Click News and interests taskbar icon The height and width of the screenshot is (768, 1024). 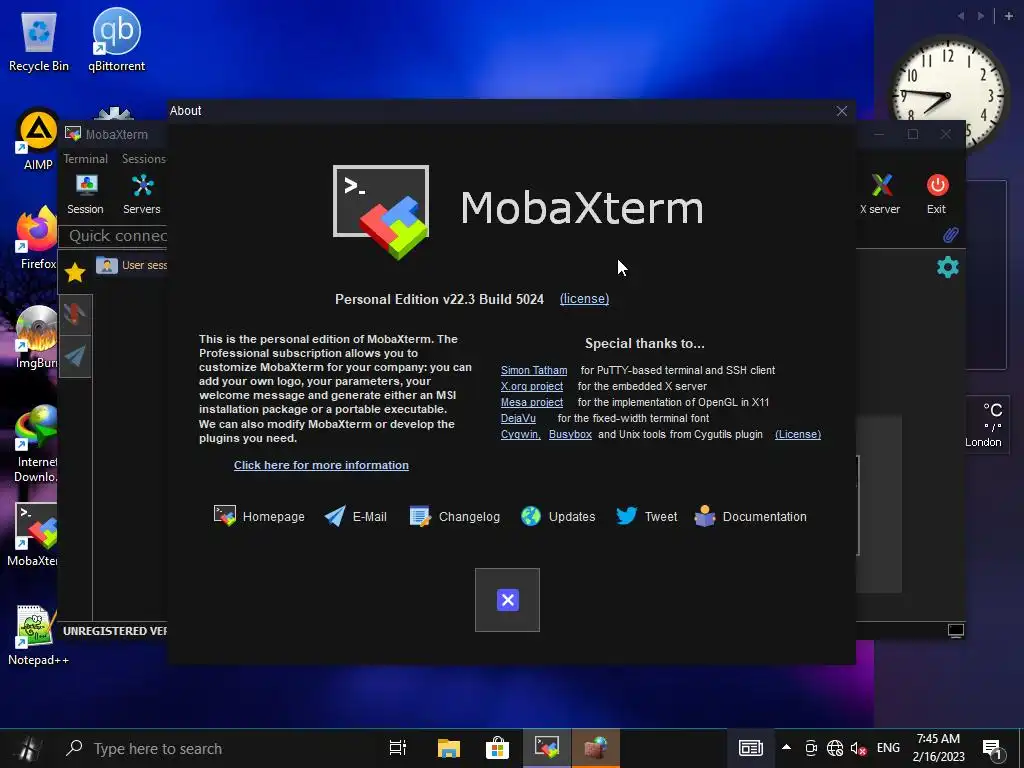[x=750, y=748]
